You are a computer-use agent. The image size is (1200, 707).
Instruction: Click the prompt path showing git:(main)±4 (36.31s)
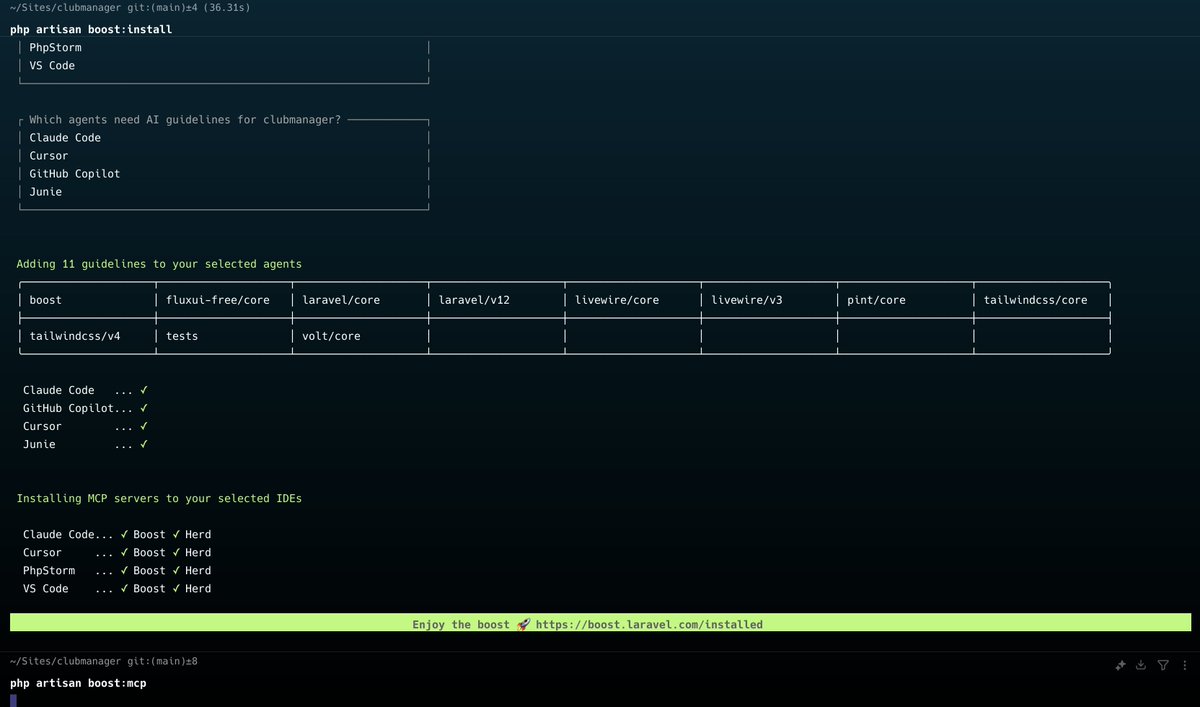(128, 8)
